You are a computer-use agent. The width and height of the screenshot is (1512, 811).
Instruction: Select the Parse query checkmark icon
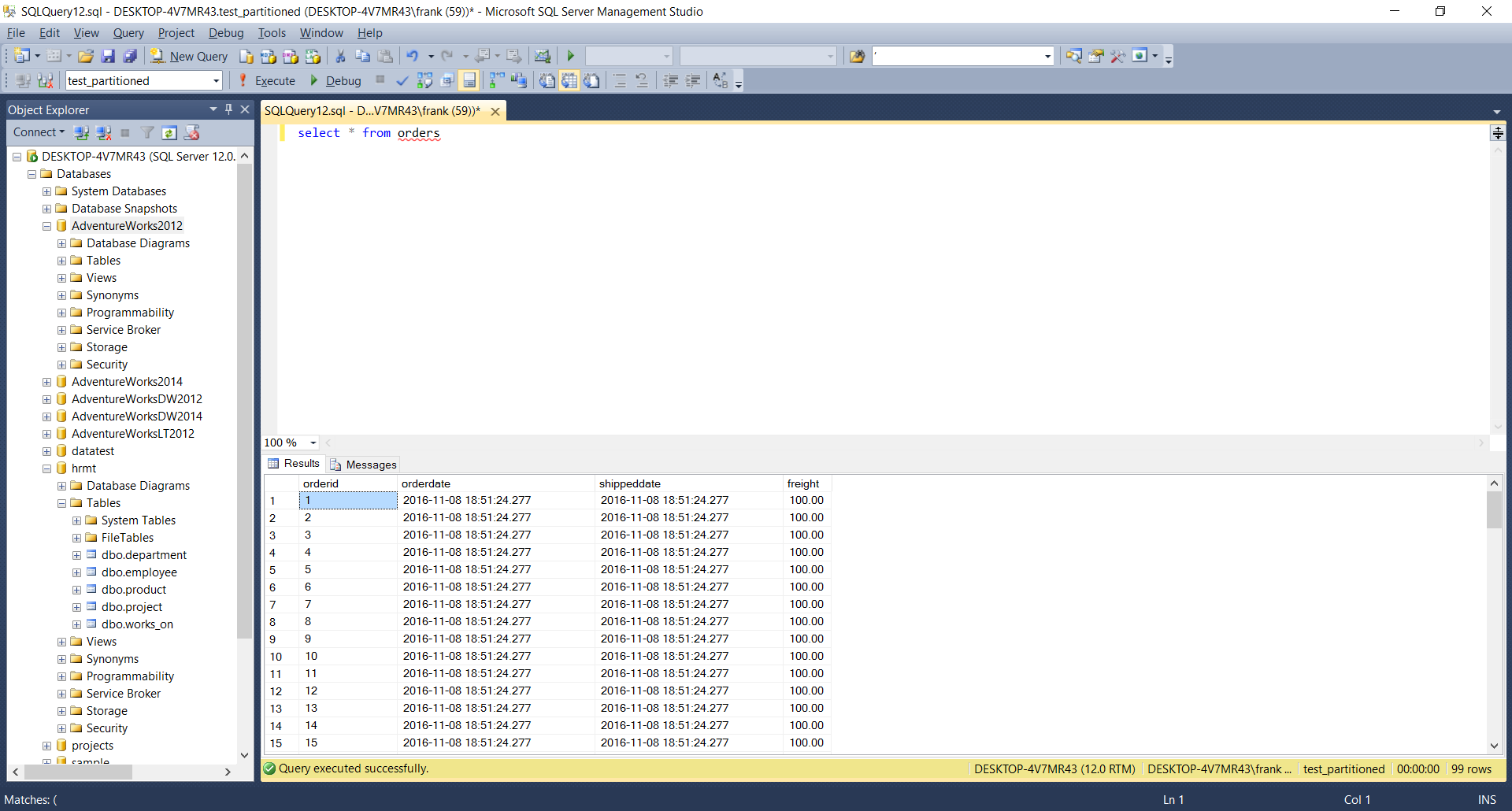[x=402, y=80]
